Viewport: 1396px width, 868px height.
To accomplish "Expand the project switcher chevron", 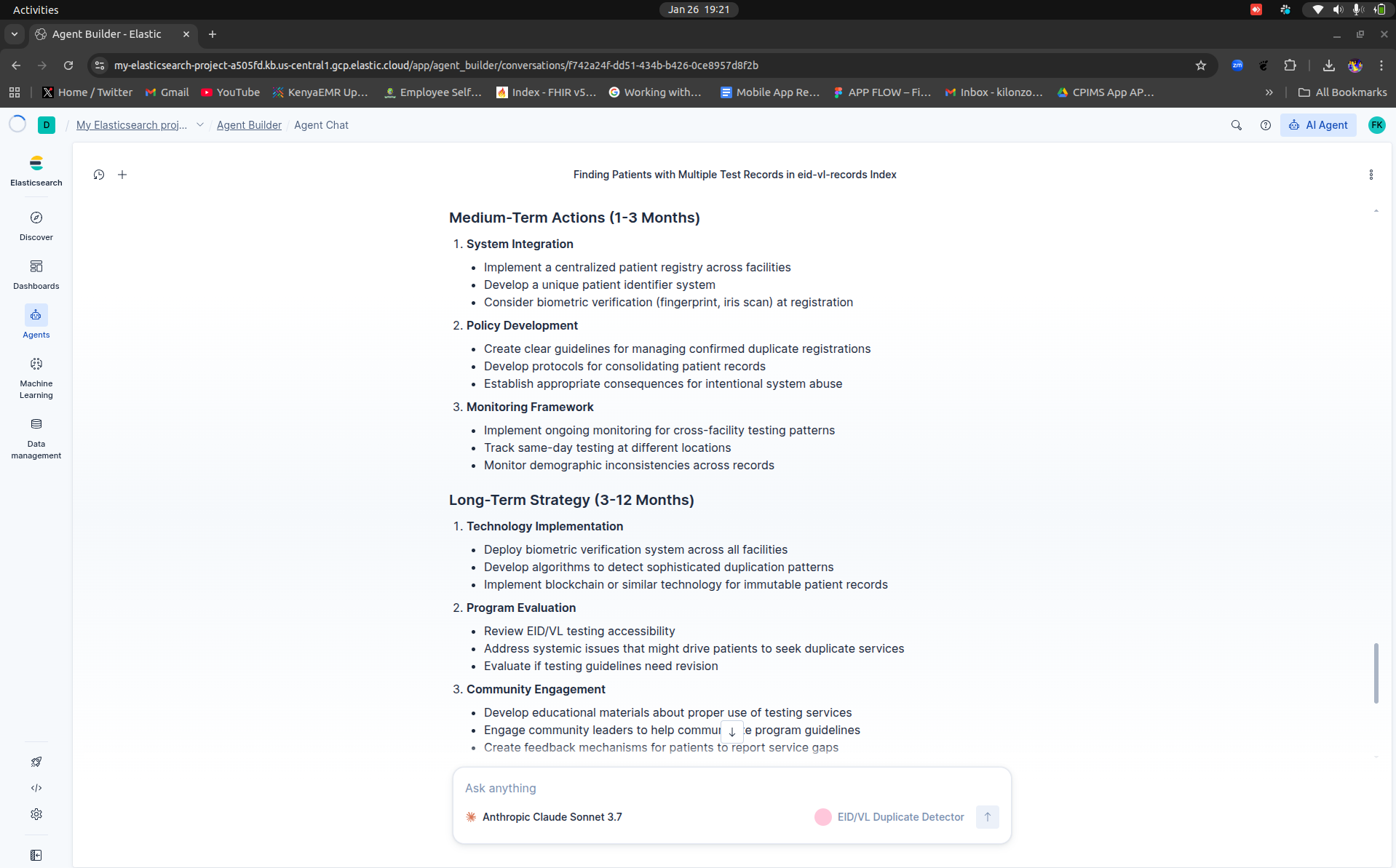I will (x=200, y=125).
